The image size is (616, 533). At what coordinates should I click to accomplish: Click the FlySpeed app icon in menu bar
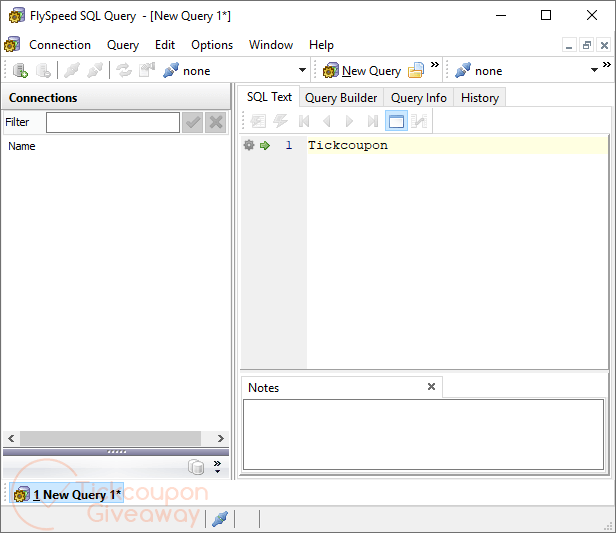(12, 45)
